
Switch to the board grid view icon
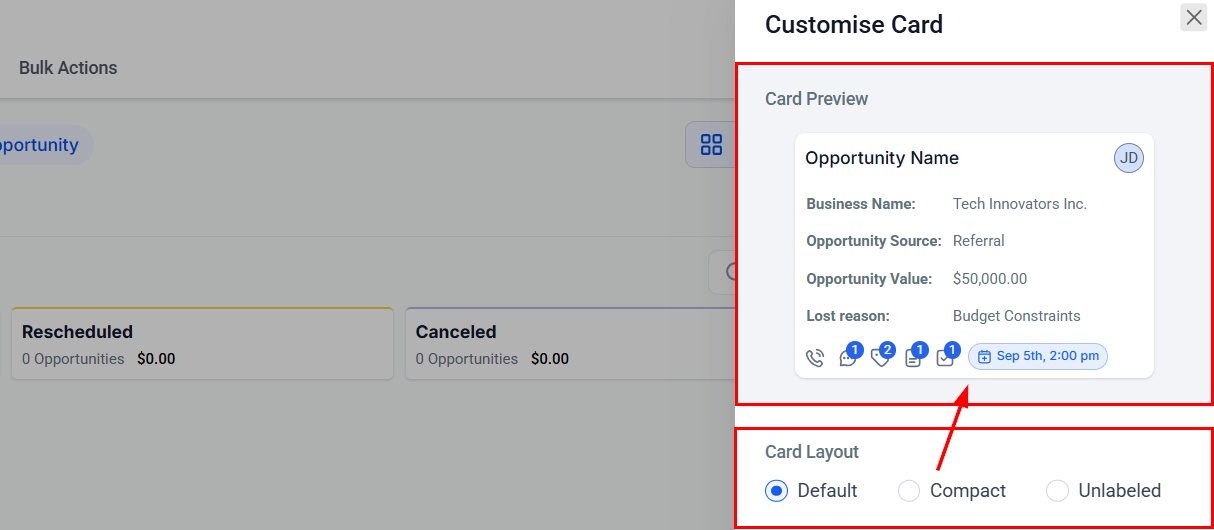(x=711, y=145)
